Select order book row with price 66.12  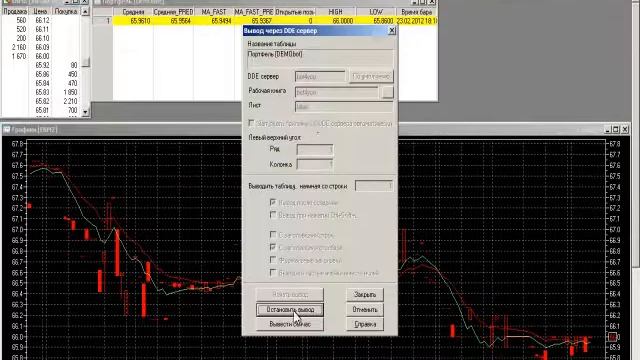[x=41, y=20]
